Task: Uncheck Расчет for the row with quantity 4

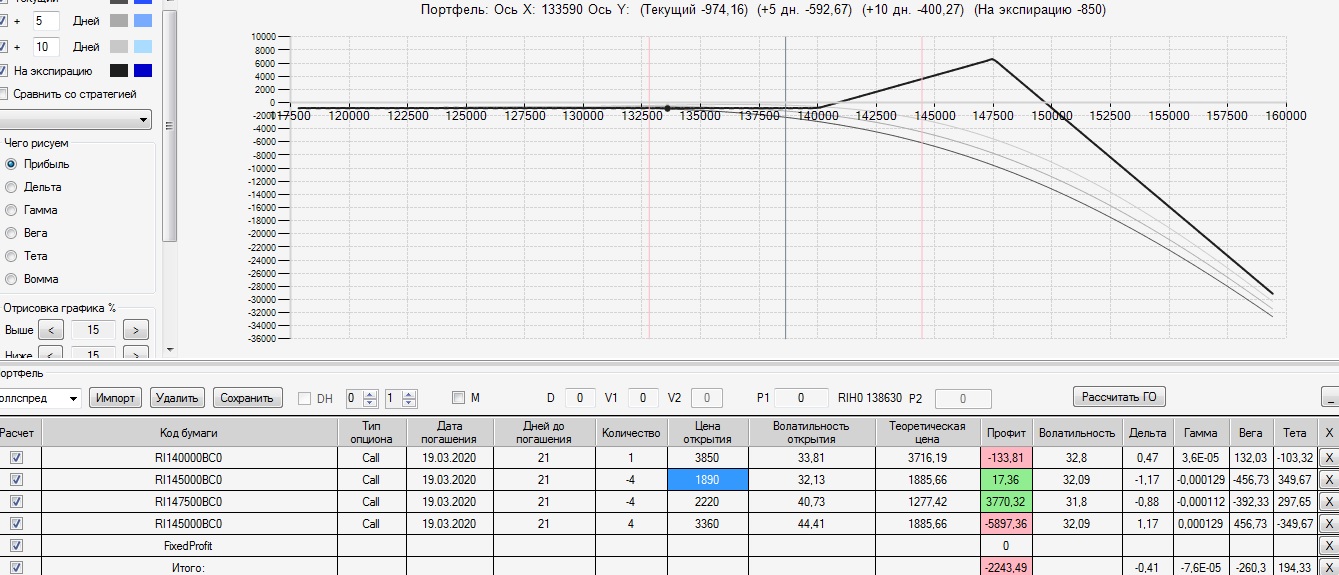Action: tap(16, 524)
